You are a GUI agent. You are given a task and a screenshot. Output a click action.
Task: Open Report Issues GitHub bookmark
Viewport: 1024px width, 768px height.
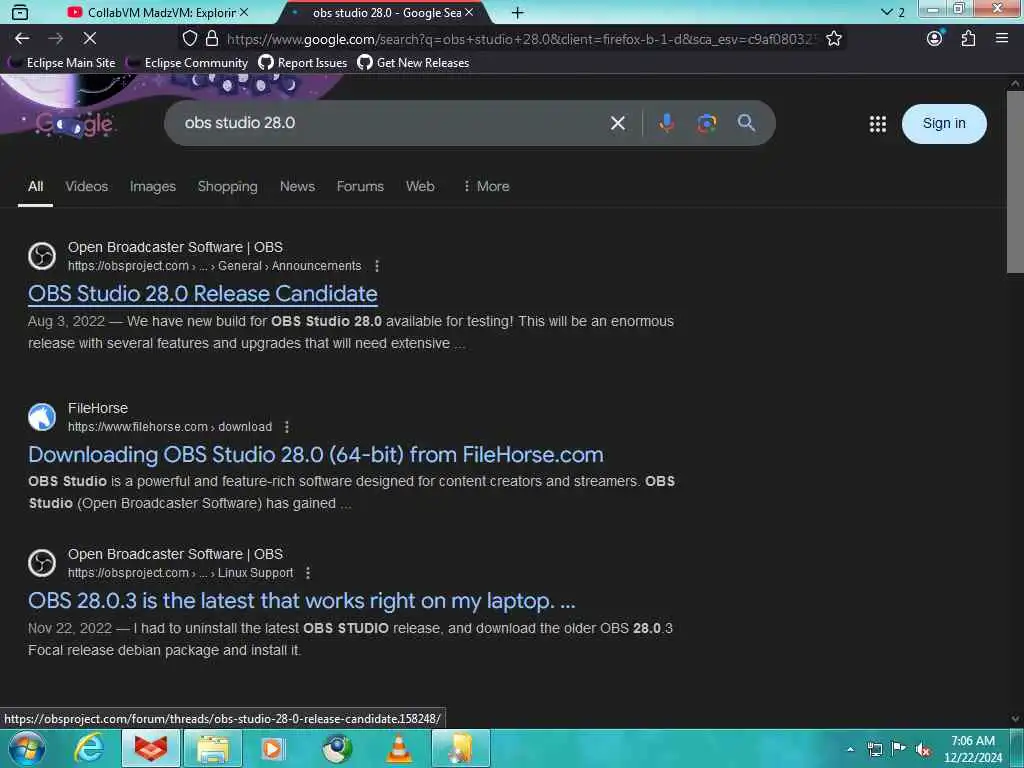pos(303,63)
